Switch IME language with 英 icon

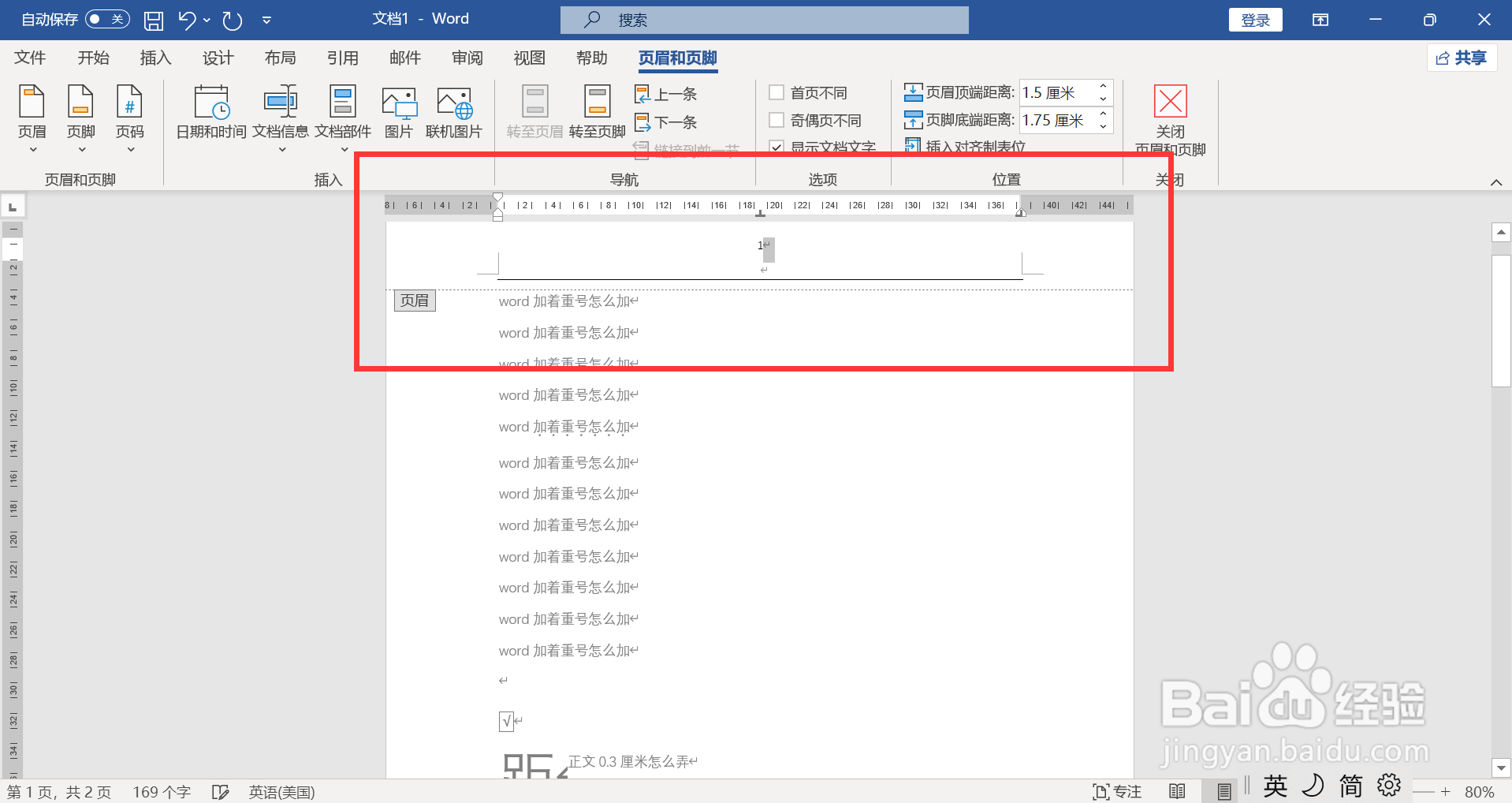(x=1276, y=785)
